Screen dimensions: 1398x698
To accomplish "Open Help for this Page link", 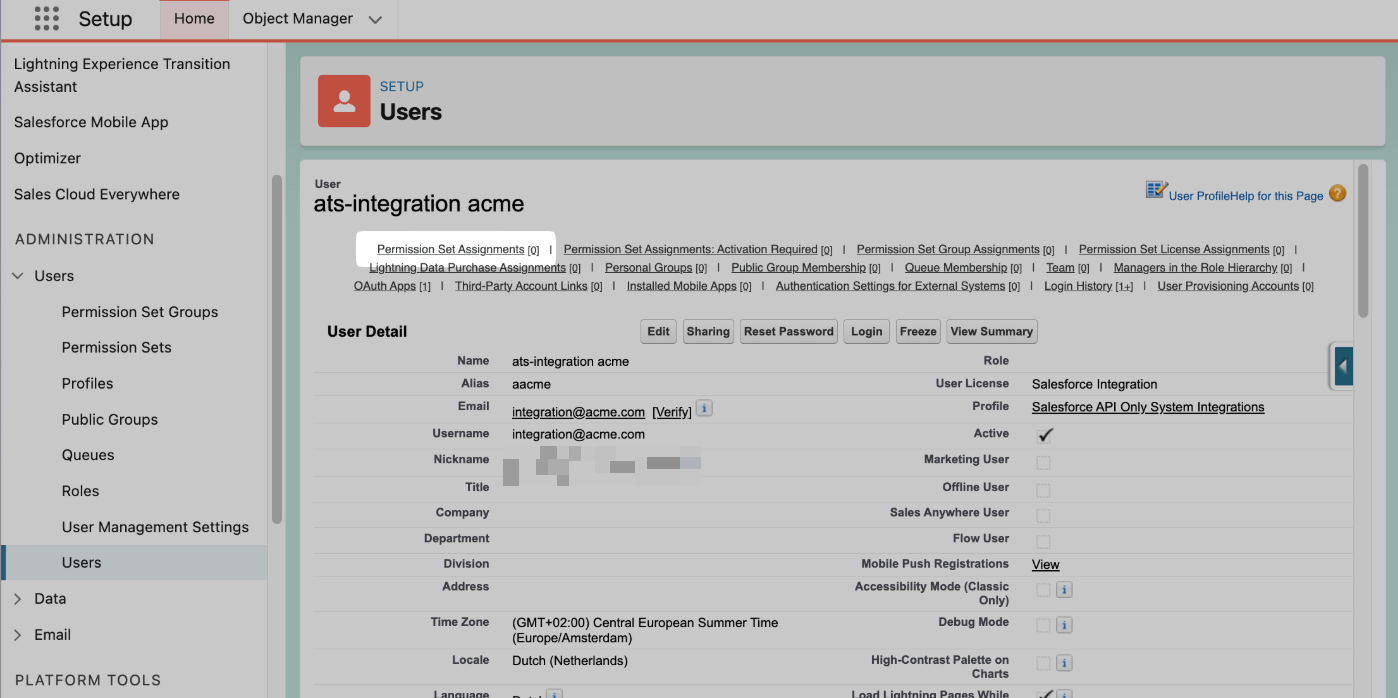I will pos(1277,196).
